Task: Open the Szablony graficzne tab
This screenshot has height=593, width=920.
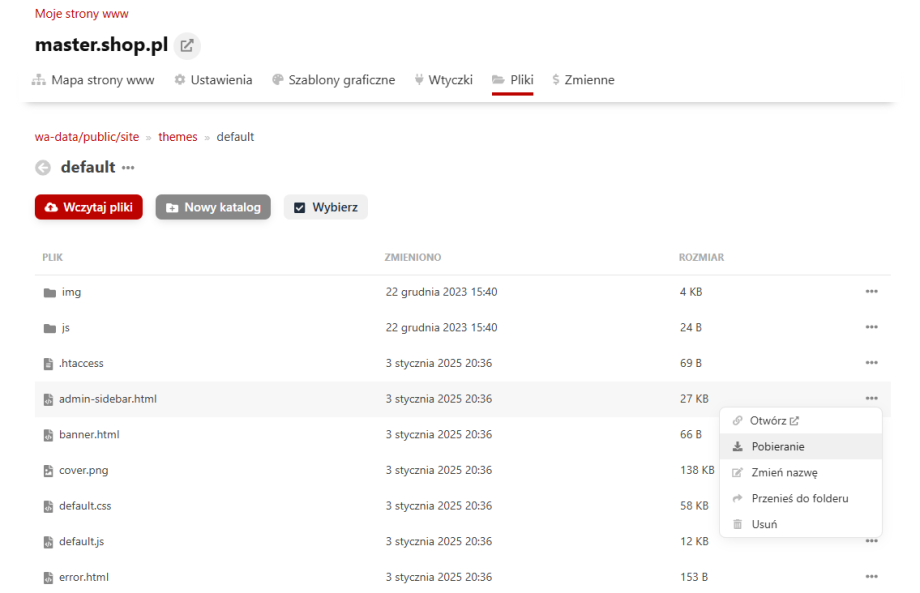Action: coord(333,80)
